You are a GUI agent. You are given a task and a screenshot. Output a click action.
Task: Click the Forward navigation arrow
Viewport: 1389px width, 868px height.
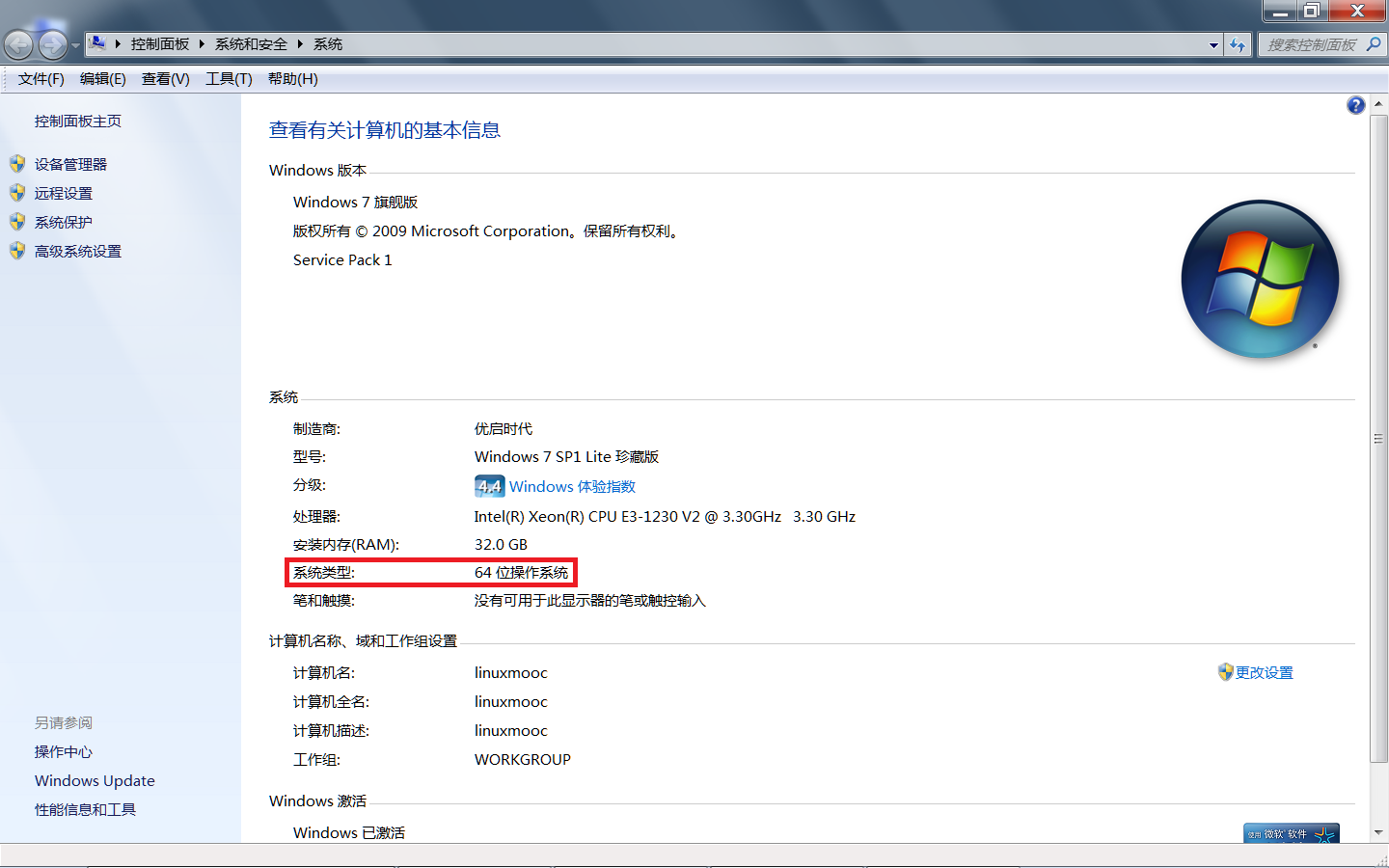[x=53, y=44]
